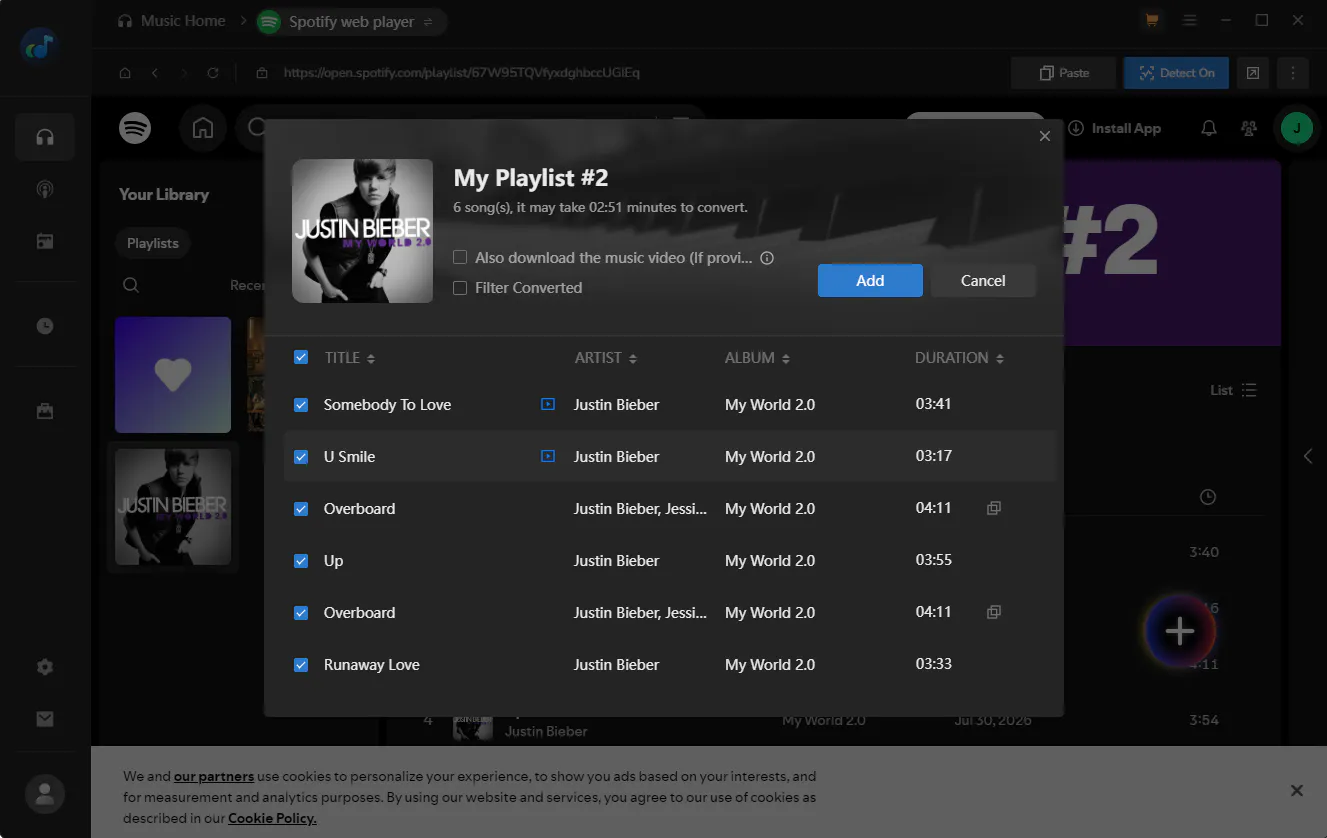Uncheck the U Smile checkbox
This screenshot has height=838, width=1327.
301,457
